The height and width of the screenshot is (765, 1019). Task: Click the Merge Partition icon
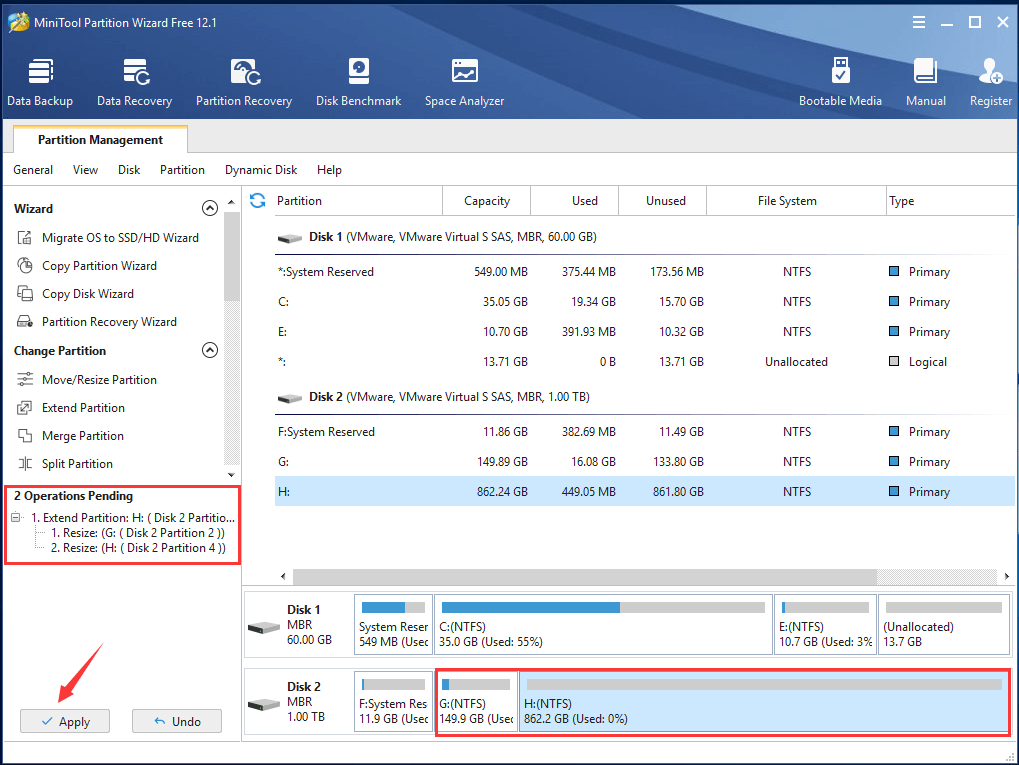25,435
